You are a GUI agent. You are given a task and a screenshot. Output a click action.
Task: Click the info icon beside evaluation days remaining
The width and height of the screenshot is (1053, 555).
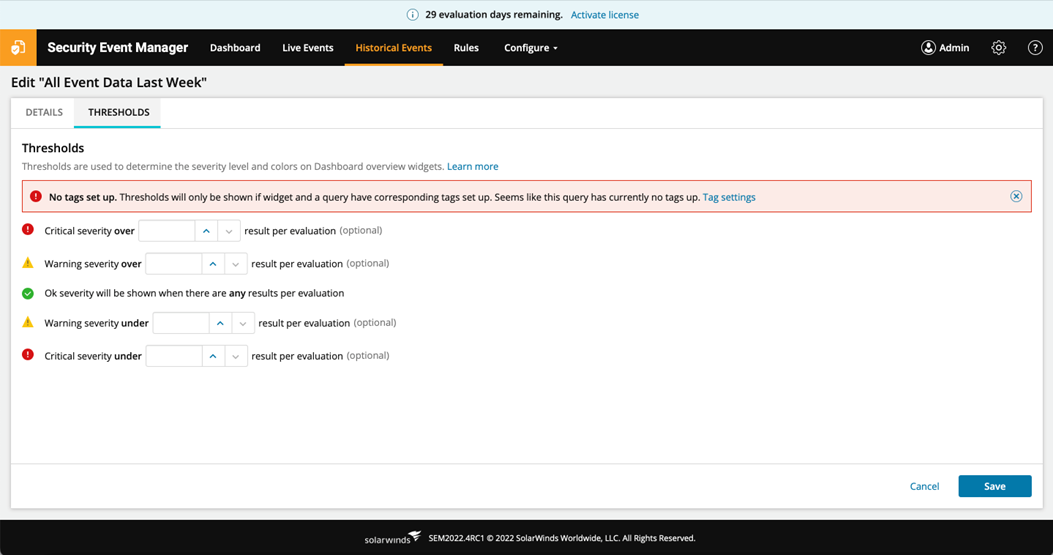(x=412, y=15)
